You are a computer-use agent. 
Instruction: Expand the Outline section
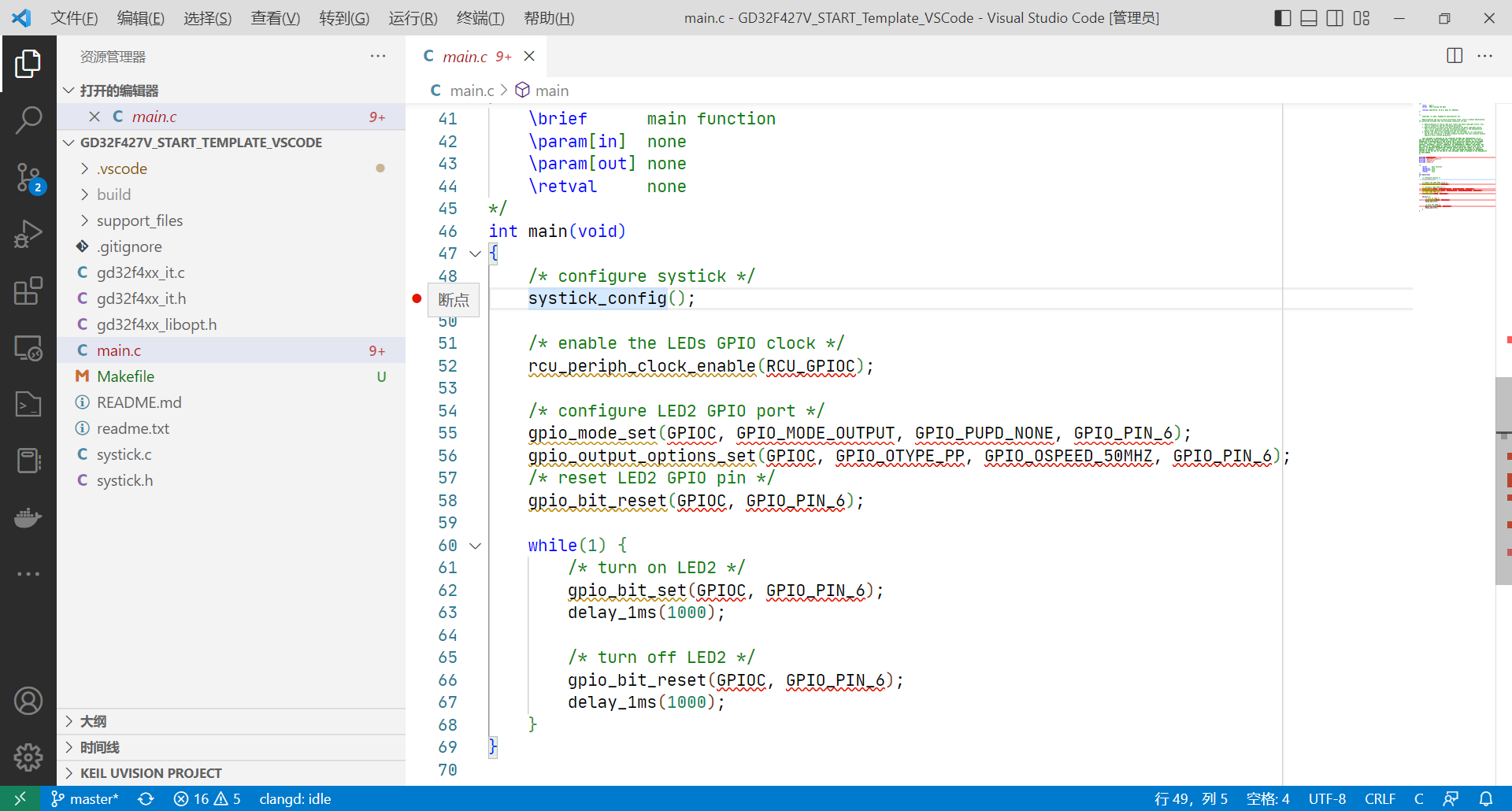(232, 721)
